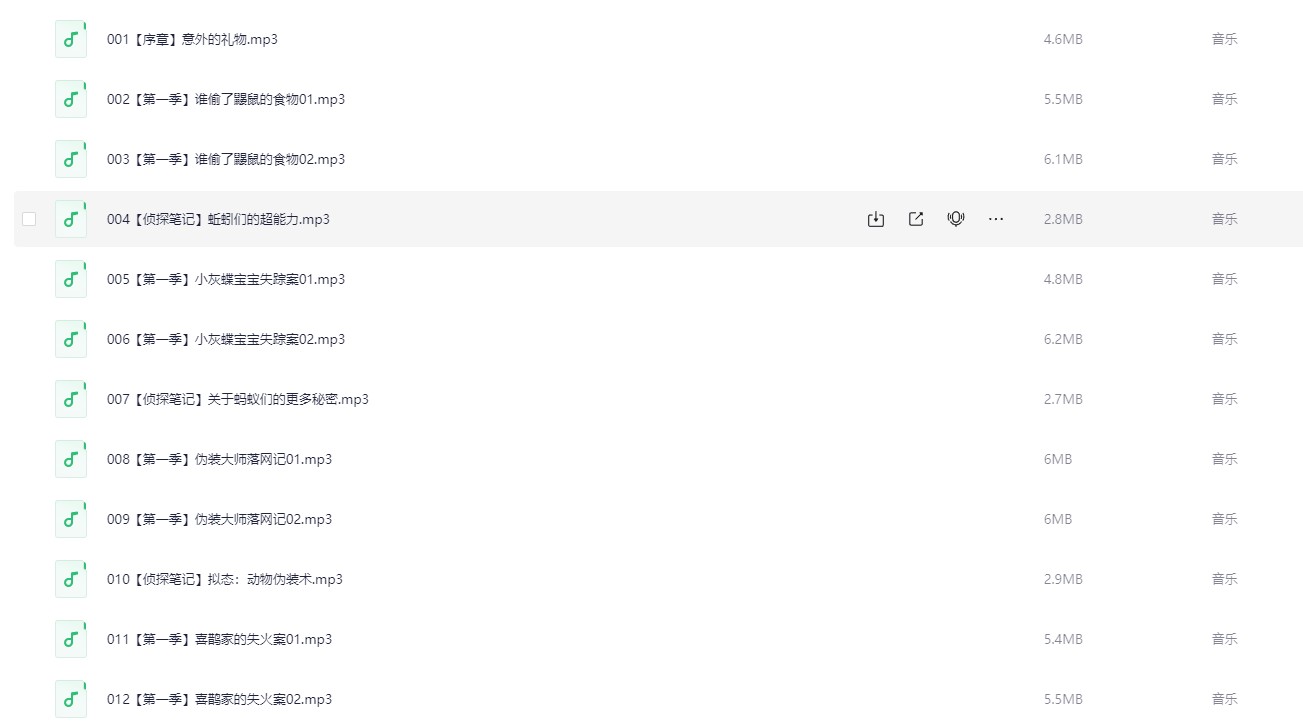Viewport: 1303px width, 722px height.
Task: Open 003【第一季】谁偷了鼹鼠的食物02.mp3
Action: coord(226,159)
